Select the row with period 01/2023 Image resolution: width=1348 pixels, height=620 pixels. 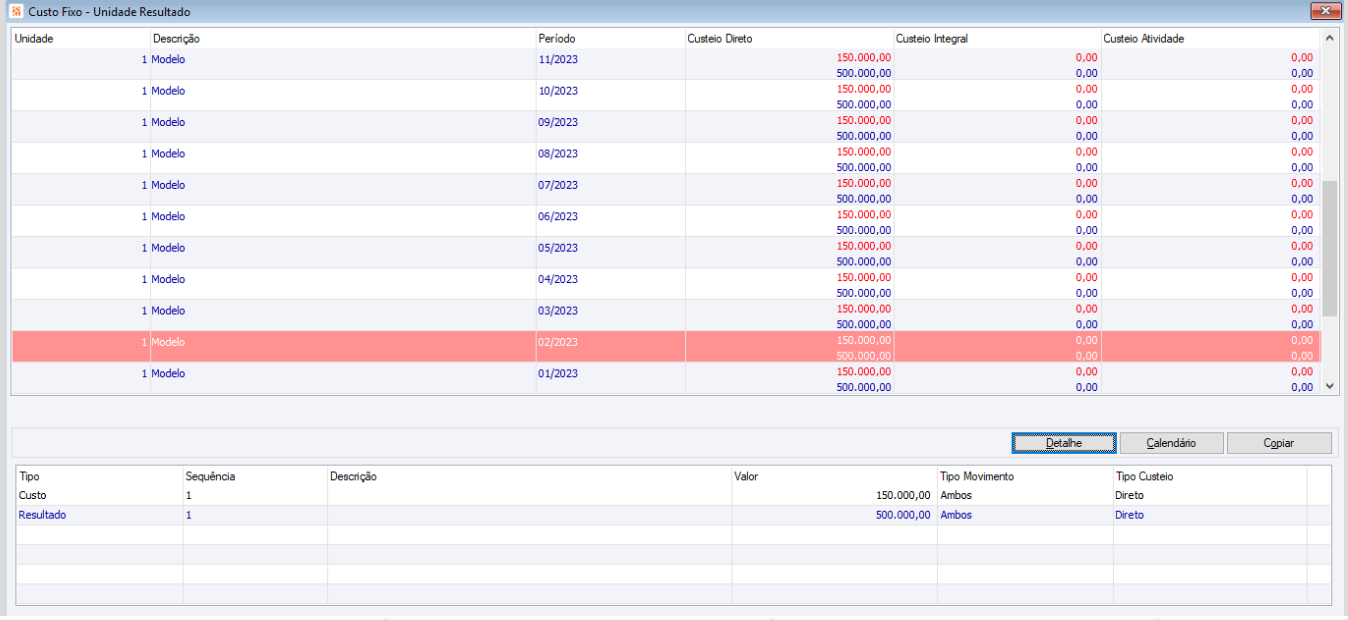[x=666, y=379]
